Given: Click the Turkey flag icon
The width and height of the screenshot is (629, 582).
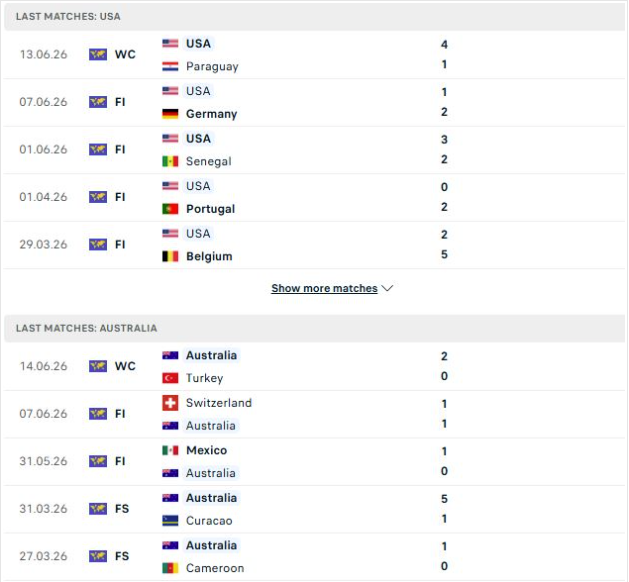Looking at the screenshot, I should (170, 378).
